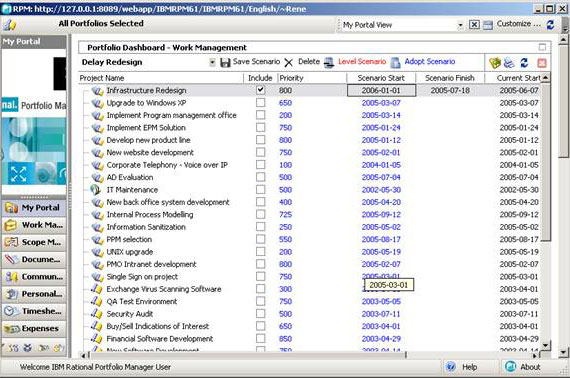Click the refresh icon next to Customize
This screenshot has height=378, width=570.
point(550,25)
